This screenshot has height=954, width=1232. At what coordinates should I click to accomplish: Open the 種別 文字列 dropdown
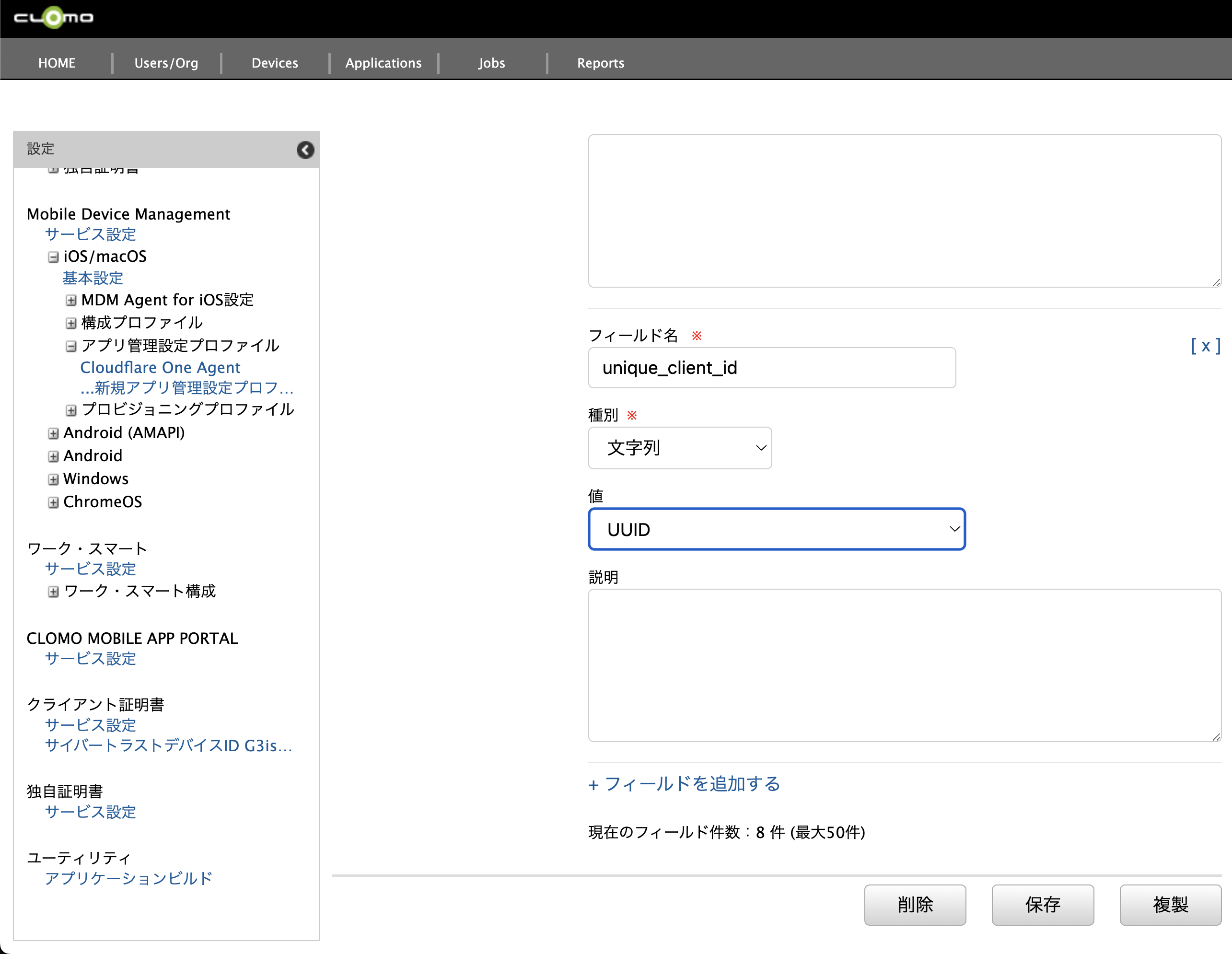tap(679, 447)
